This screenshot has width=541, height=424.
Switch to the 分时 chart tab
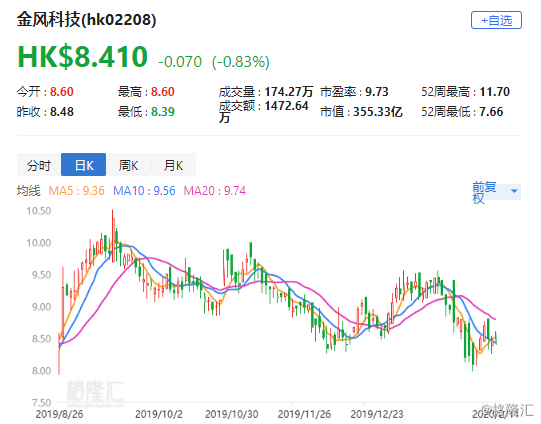[39, 165]
